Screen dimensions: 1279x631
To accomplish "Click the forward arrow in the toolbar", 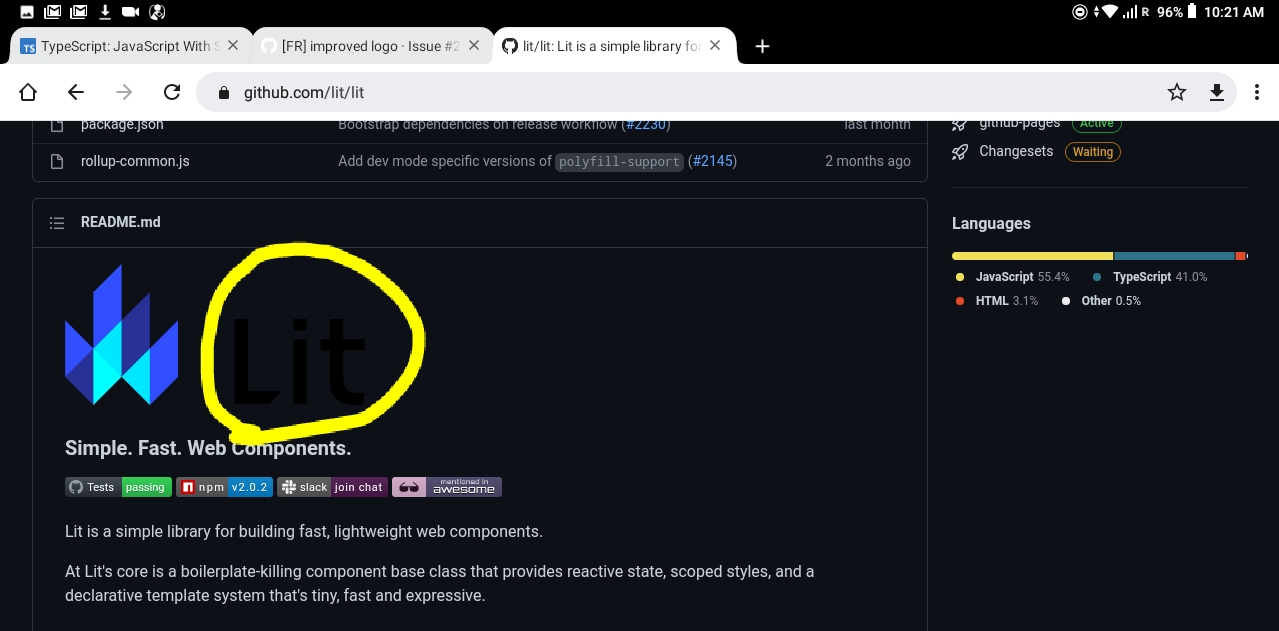I will 124,92.
